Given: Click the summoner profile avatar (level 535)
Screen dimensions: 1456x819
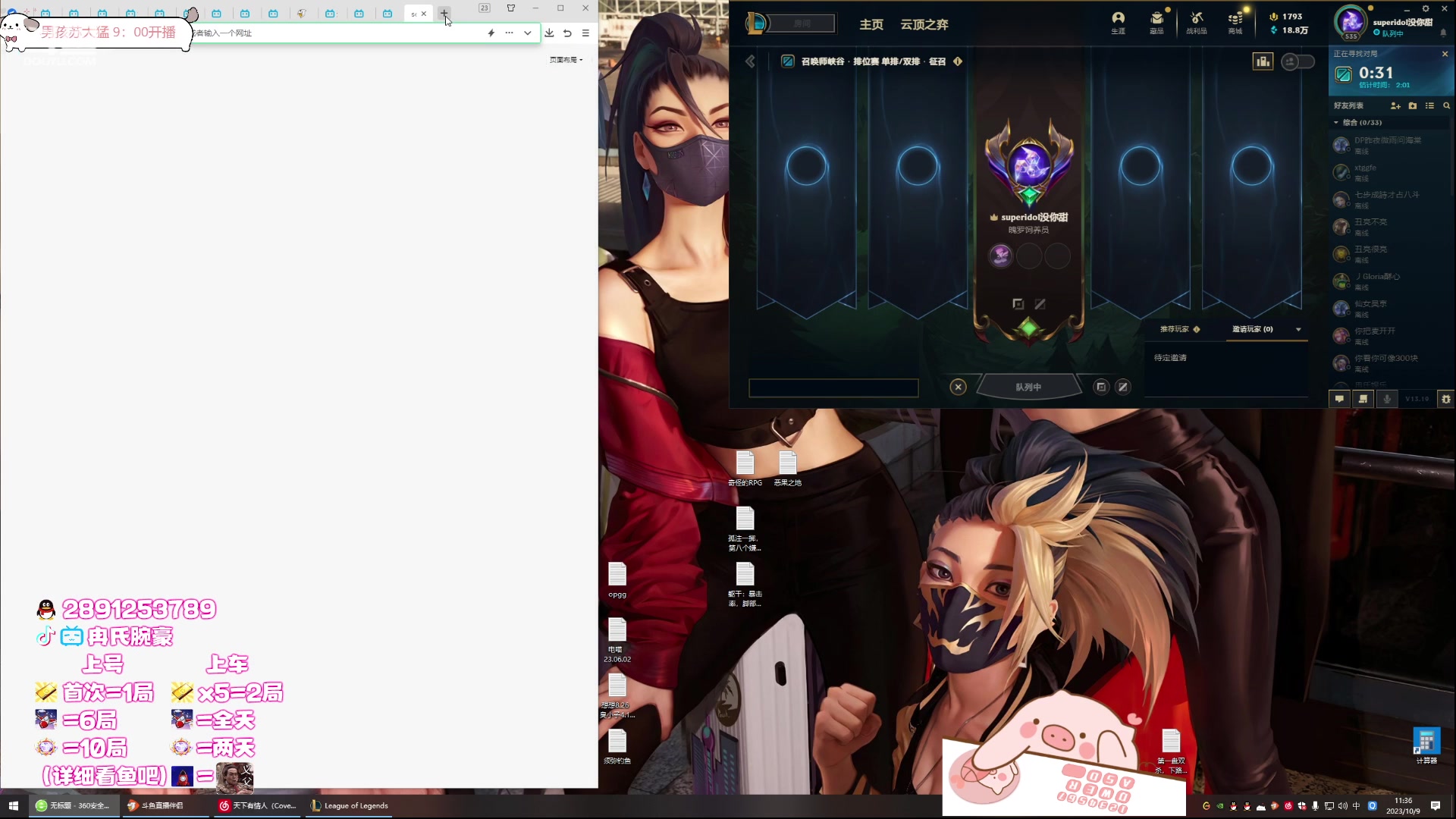Looking at the screenshot, I should coord(1351,22).
